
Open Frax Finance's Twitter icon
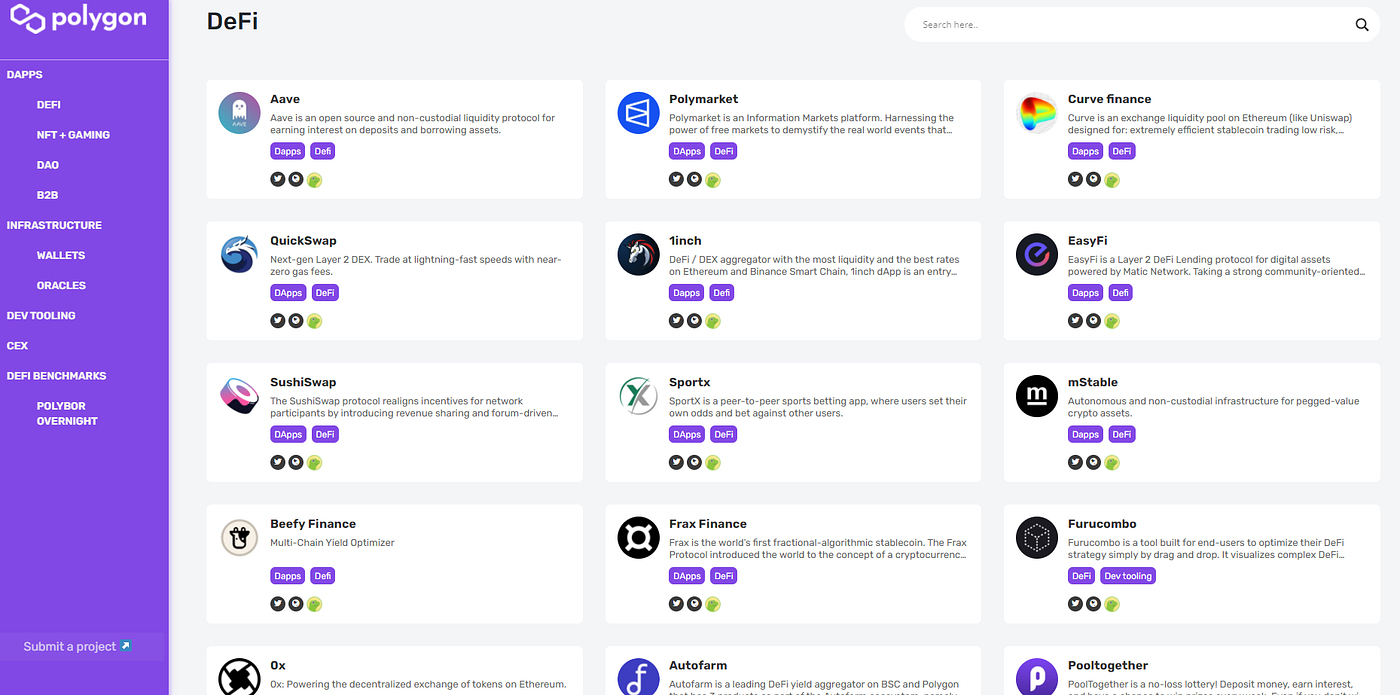coord(677,603)
